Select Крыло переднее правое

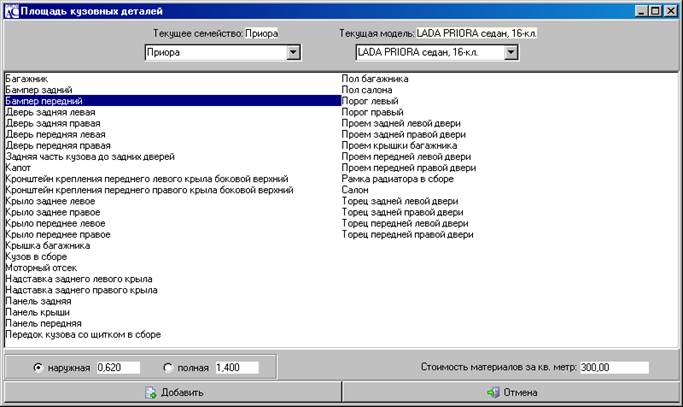click(58, 234)
